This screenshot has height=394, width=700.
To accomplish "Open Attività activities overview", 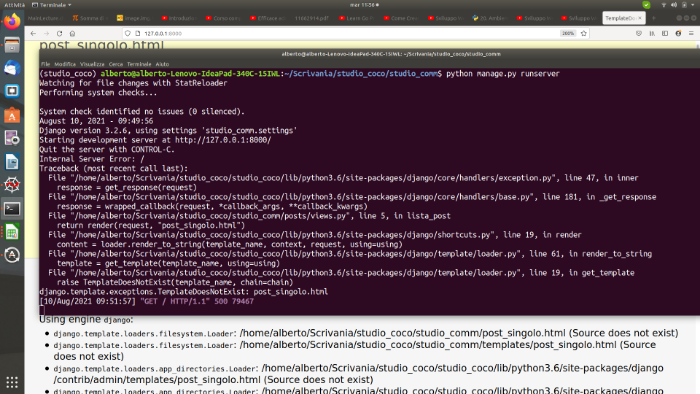I will [15, 5].
